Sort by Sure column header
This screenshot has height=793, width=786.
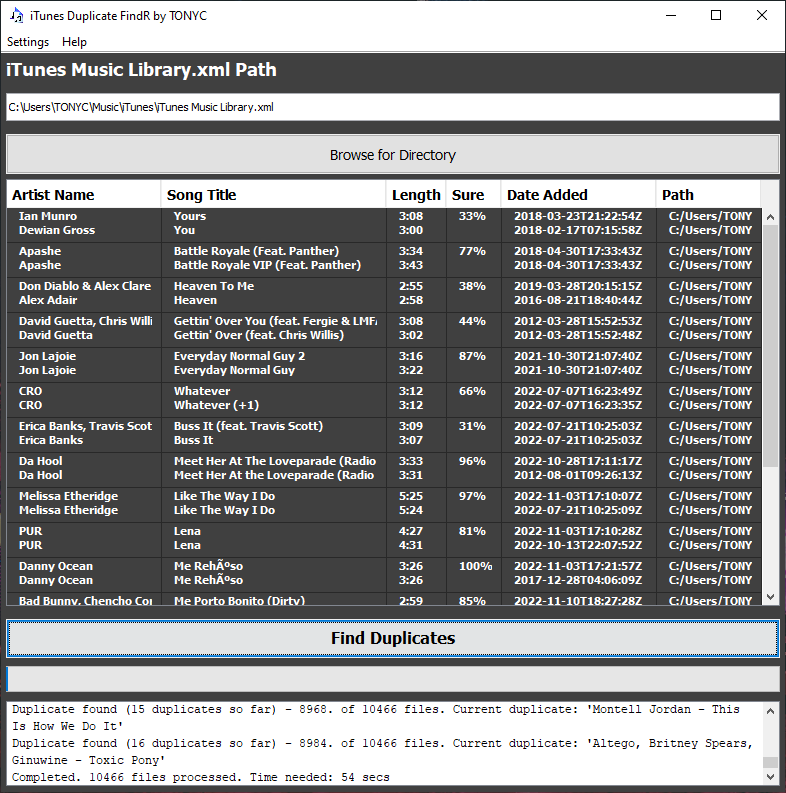point(473,195)
